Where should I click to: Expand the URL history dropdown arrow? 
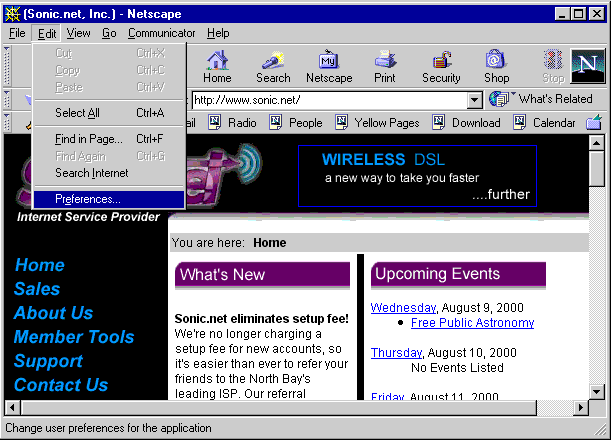click(474, 100)
